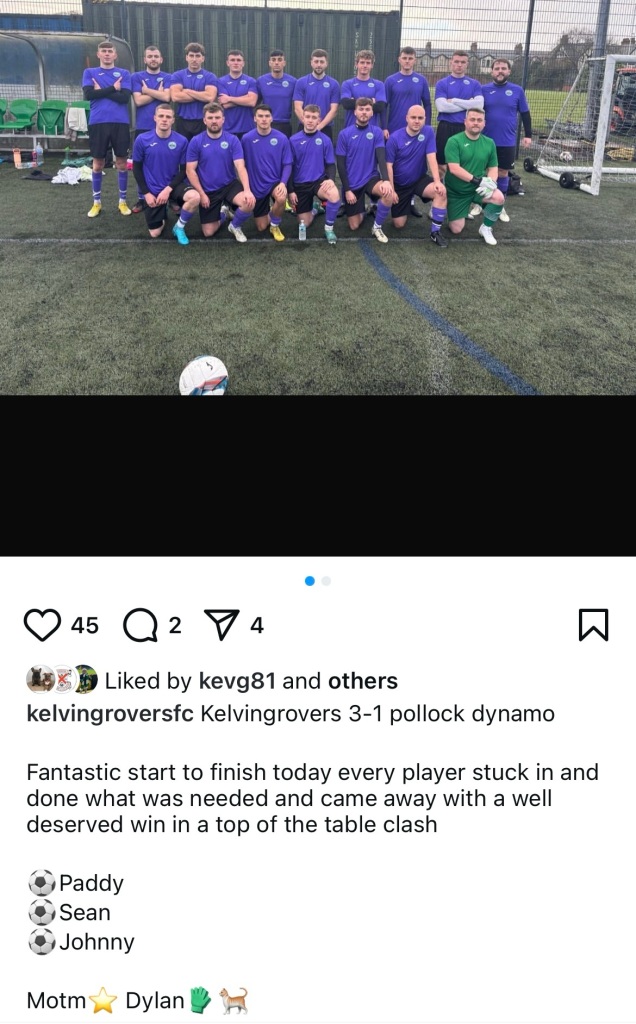Screen dimensions: 636x1024
Task: Go to second carousel image dot
Action: click(326, 581)
